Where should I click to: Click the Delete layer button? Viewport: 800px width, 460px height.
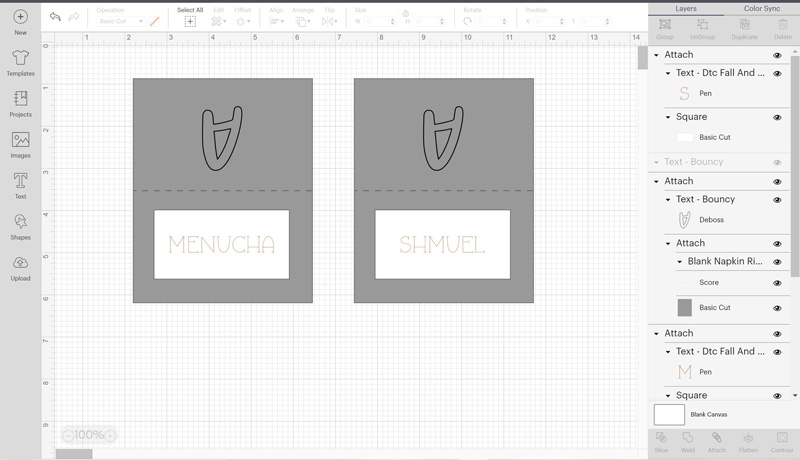coord(783,29)
